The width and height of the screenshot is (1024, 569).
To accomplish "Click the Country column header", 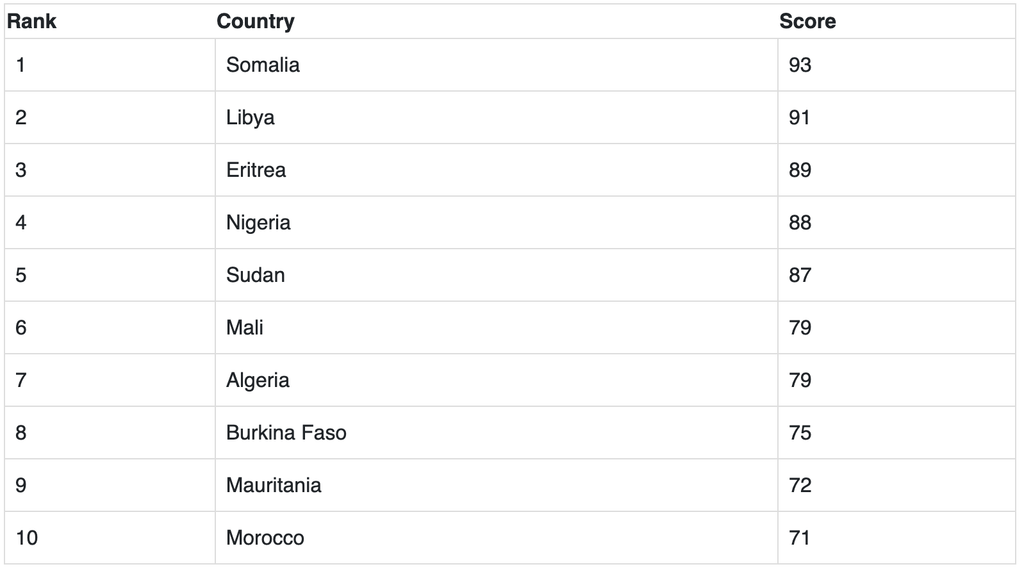I will [255, 21].
